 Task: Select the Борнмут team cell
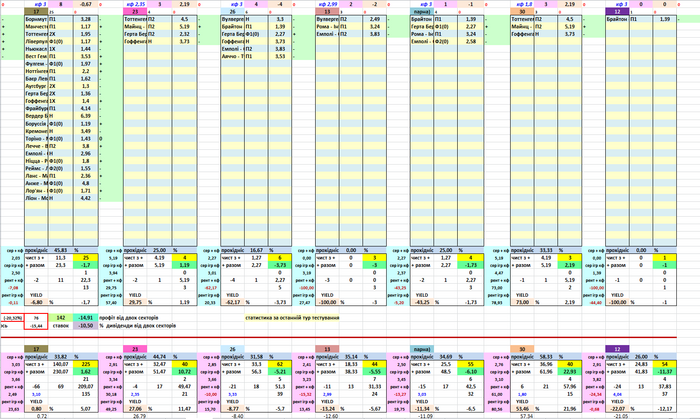pos(36,19)
